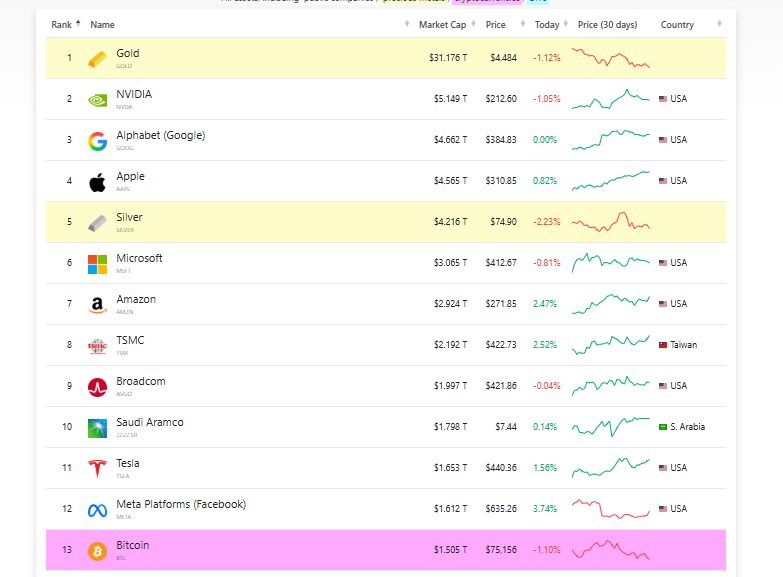
Task: Click the Rank column header
Action: pos(61,24)
